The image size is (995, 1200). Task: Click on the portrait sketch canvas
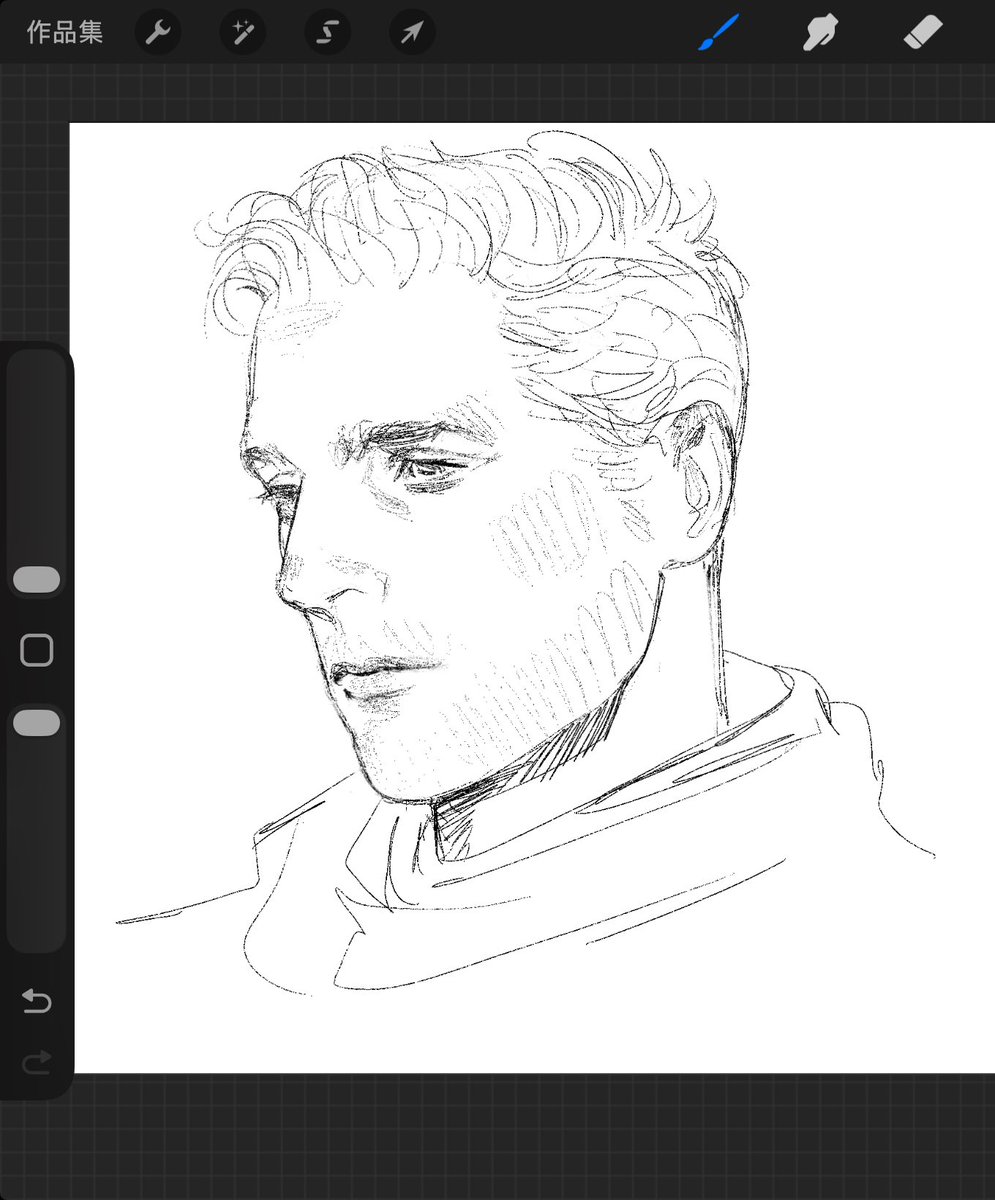point(532,598)
